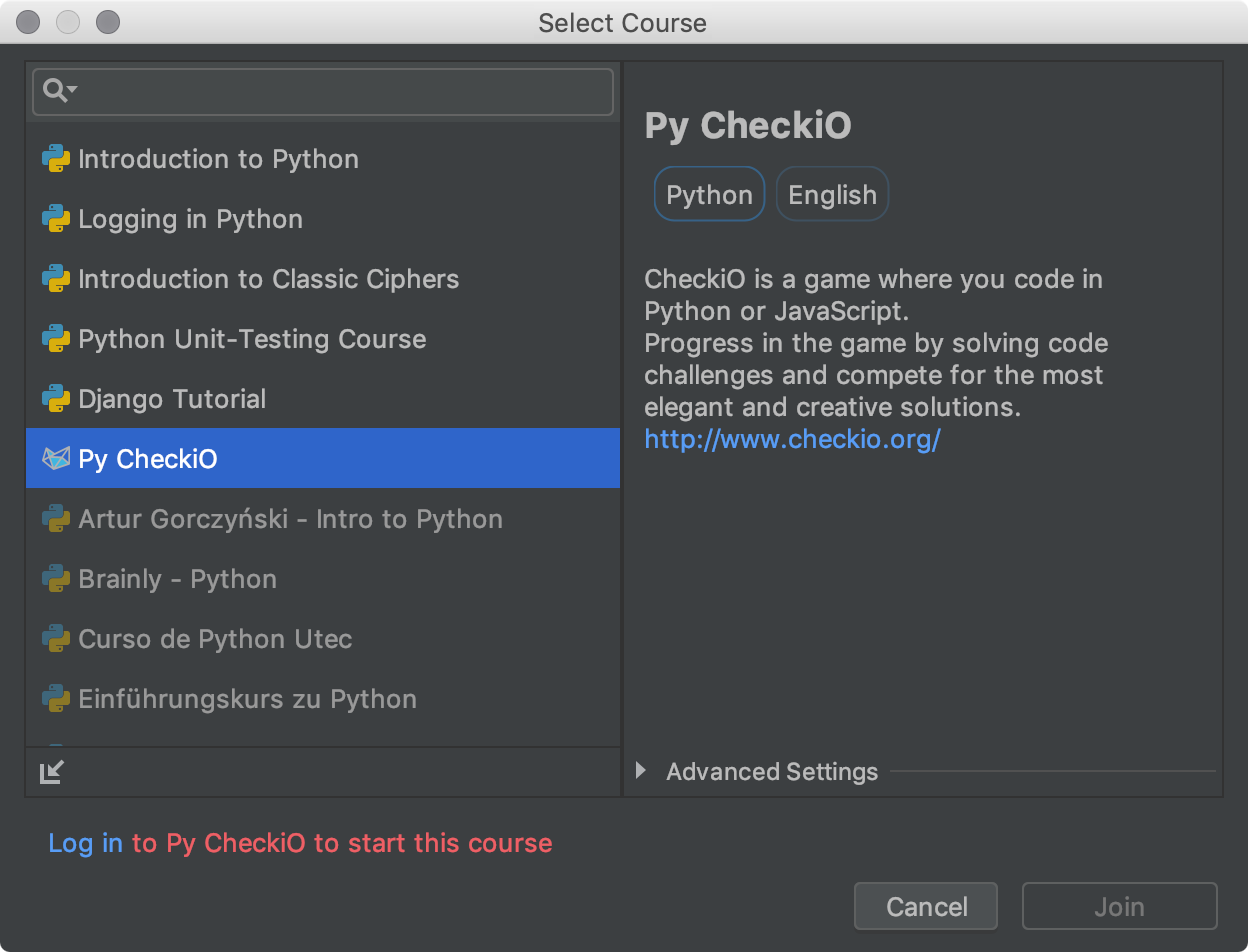Viewport: 1248px width, 952px height.
Task: Click the Python icon beside Logging in Python
Action: point(56,219)
